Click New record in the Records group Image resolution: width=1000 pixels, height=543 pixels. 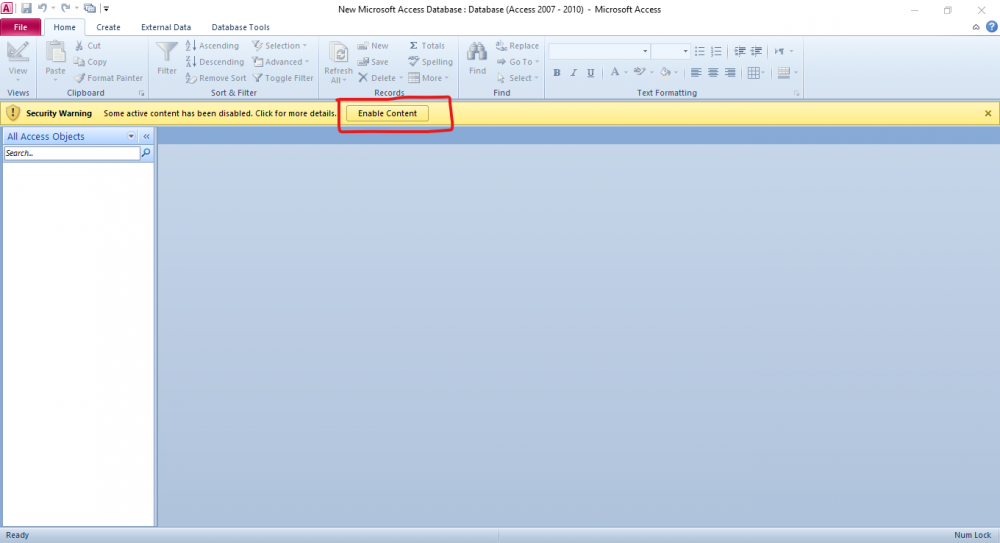(x=372, y=46)
